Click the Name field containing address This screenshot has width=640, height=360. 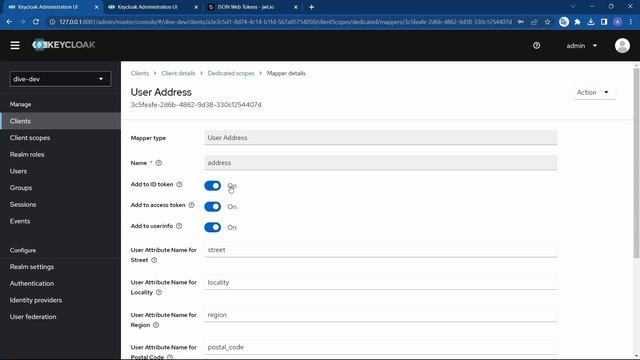coord(380,163)
